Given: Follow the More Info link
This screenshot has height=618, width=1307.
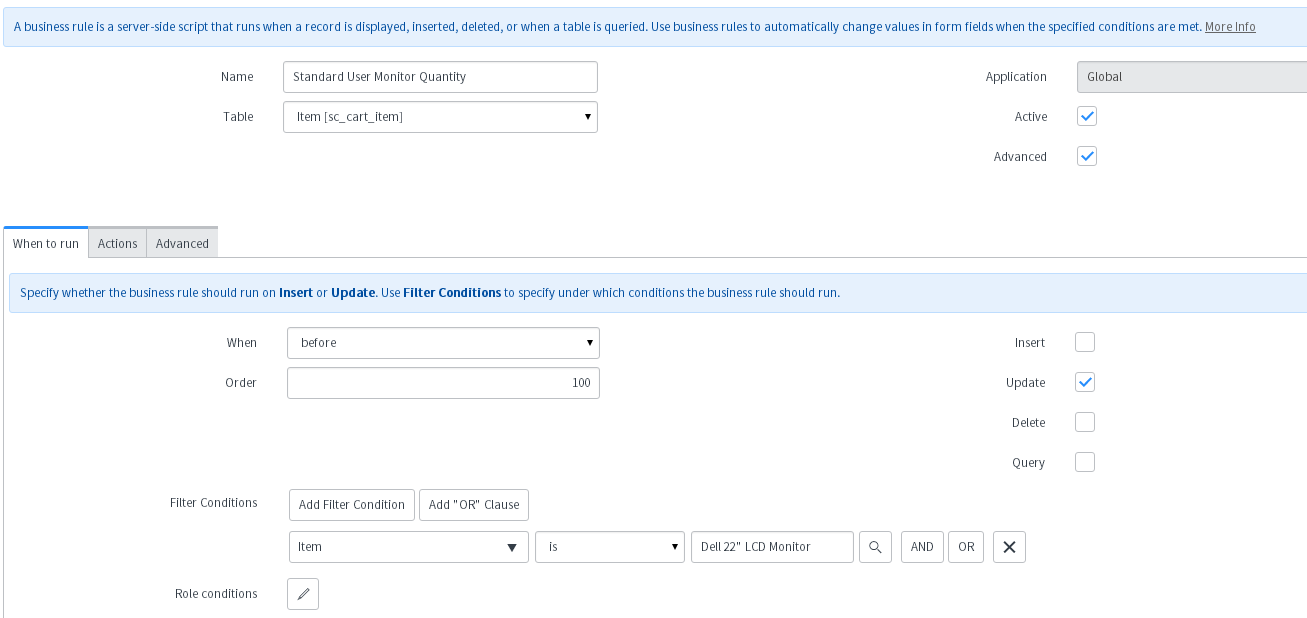Looking at the screenshot, I should pos(1230,27).
